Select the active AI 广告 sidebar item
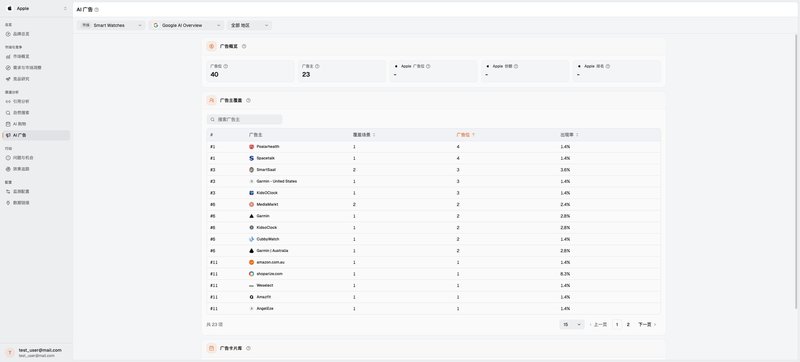Viewport: 800px width, 362px height. 36,135
